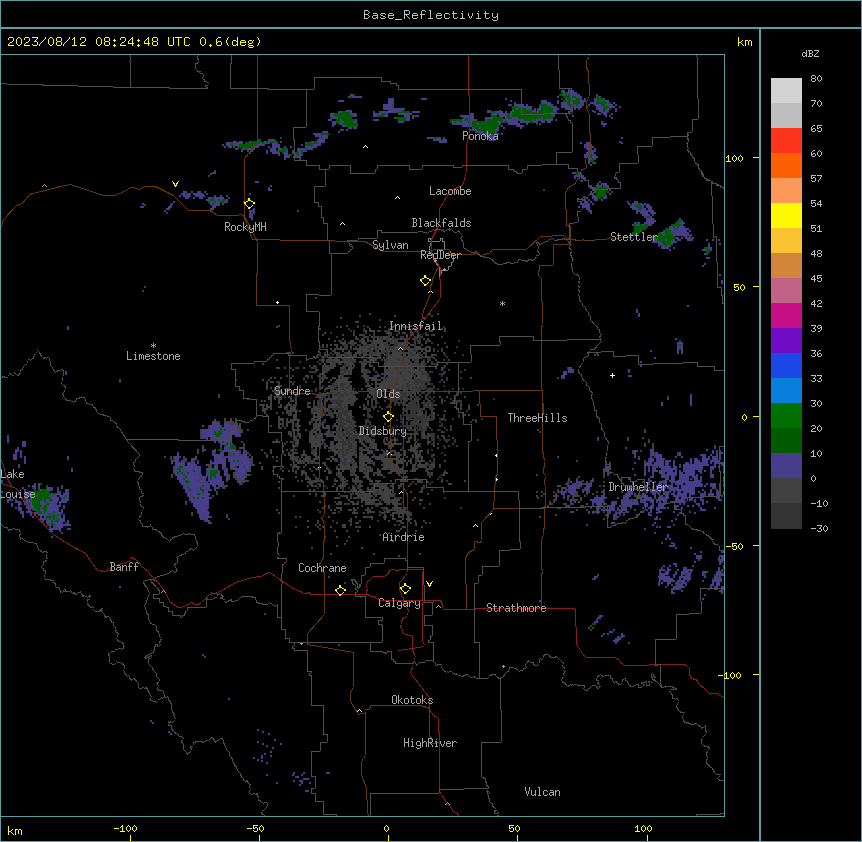The image size is (862, 842).
Task: Click the Ponoka city label
Action: [480, 136]
